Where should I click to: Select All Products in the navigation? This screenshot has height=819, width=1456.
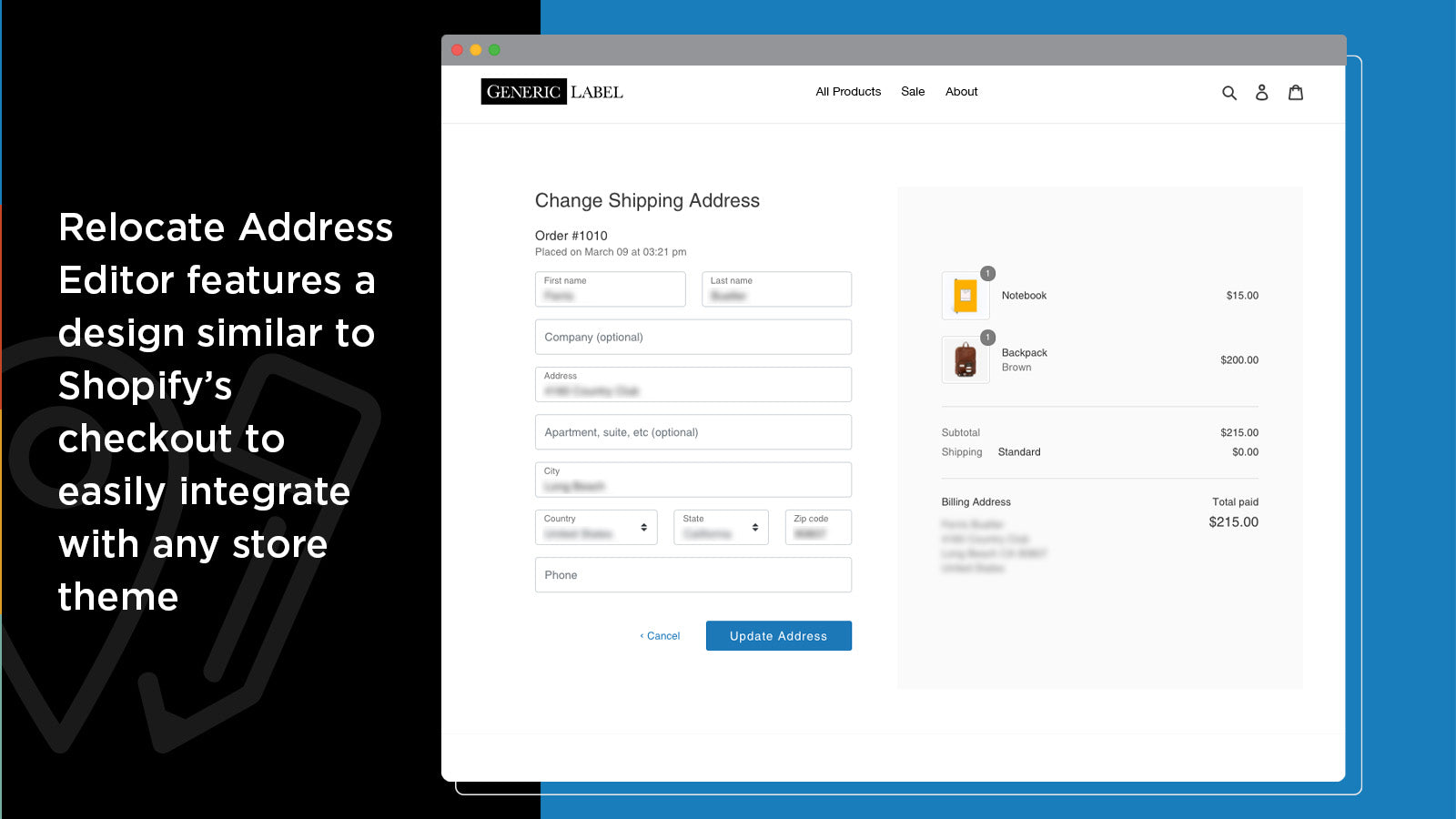(847, 92)
